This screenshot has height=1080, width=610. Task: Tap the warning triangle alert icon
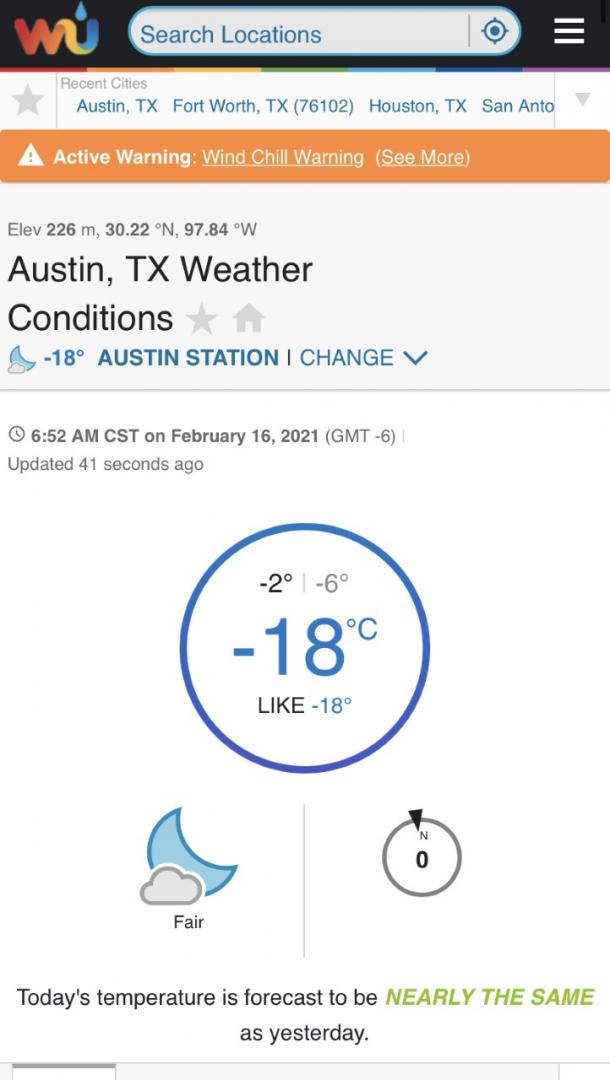pyautogui.click(x=31, y=156)
